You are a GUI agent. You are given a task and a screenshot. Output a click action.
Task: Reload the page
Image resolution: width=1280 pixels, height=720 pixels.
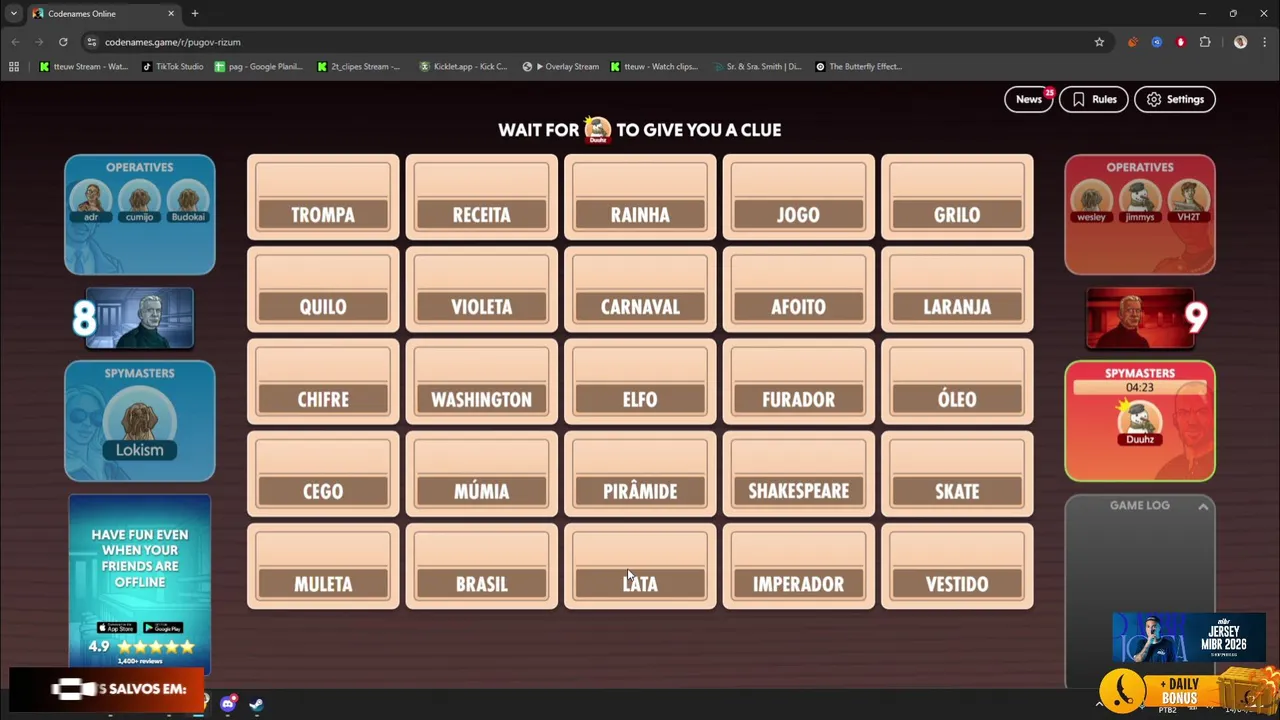pos(63,42)
